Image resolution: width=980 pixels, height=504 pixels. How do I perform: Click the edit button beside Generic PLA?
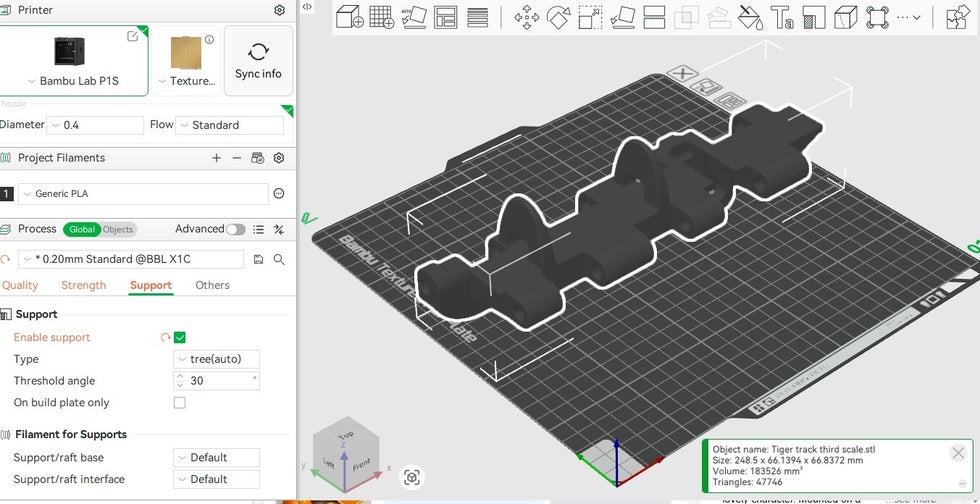[279, 194]
